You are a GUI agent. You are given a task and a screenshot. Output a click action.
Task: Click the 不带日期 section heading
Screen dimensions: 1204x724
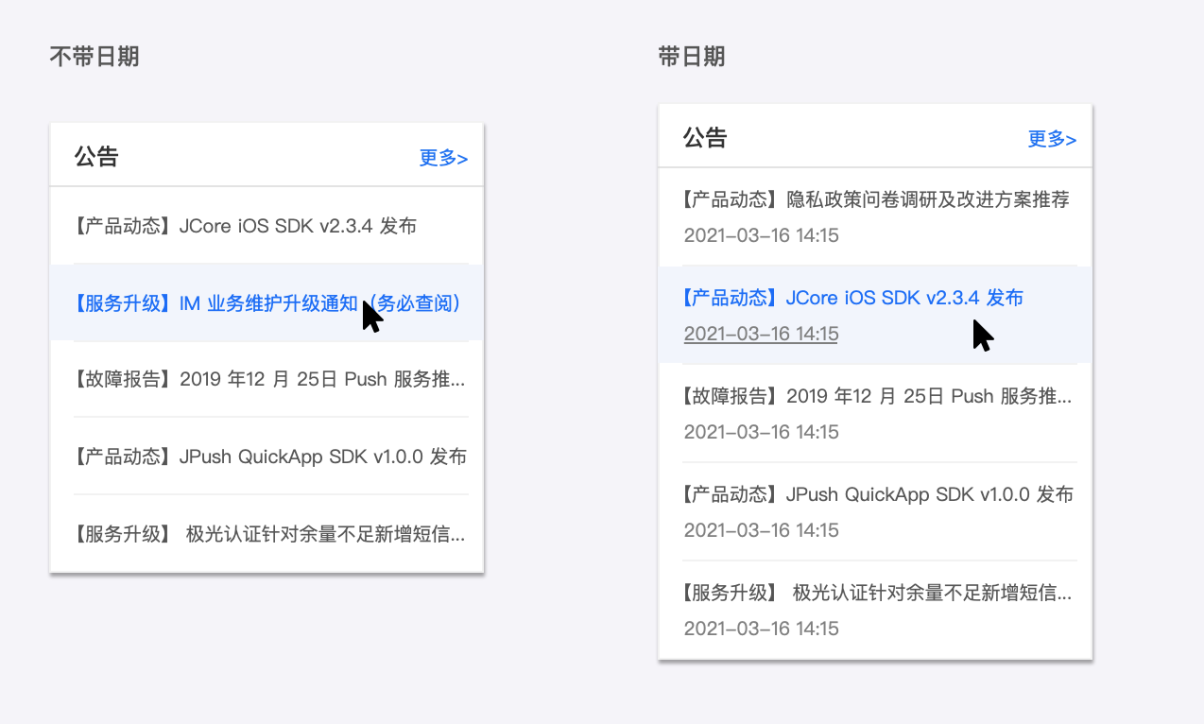point(94,57)
